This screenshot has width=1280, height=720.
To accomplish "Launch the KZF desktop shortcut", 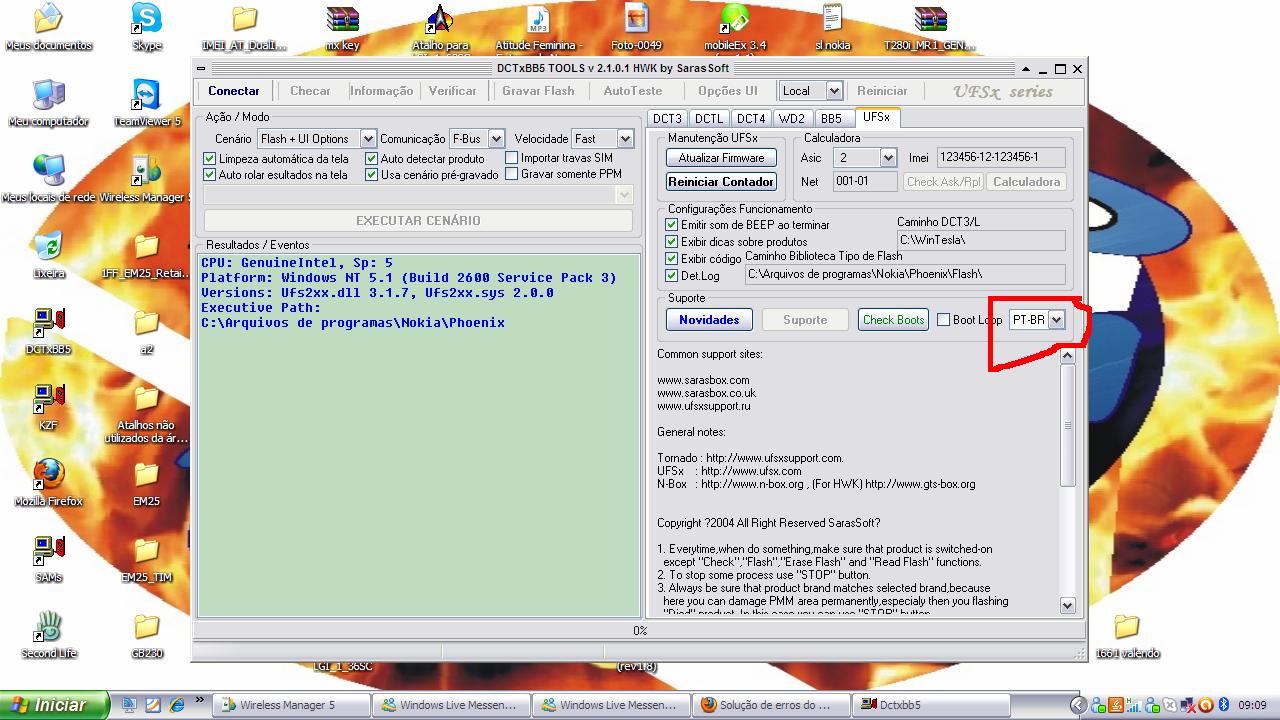I will pyautogui.click(x=48, y=406).
